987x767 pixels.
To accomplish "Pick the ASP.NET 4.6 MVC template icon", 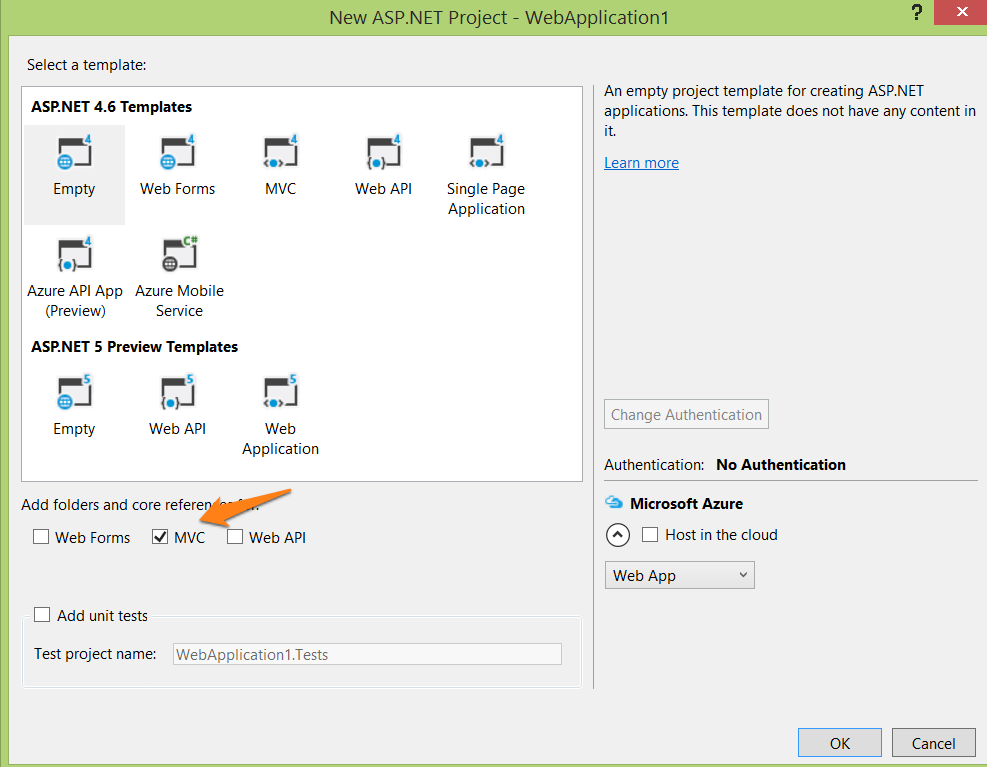I will 281,152.
